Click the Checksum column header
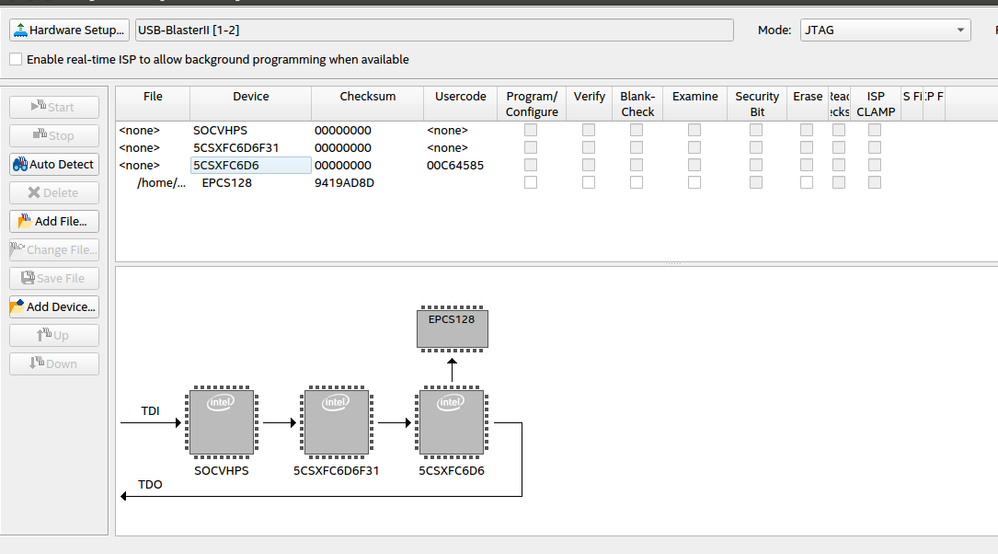The height and width of the screenshot is (554, 998). coord(367,97)
